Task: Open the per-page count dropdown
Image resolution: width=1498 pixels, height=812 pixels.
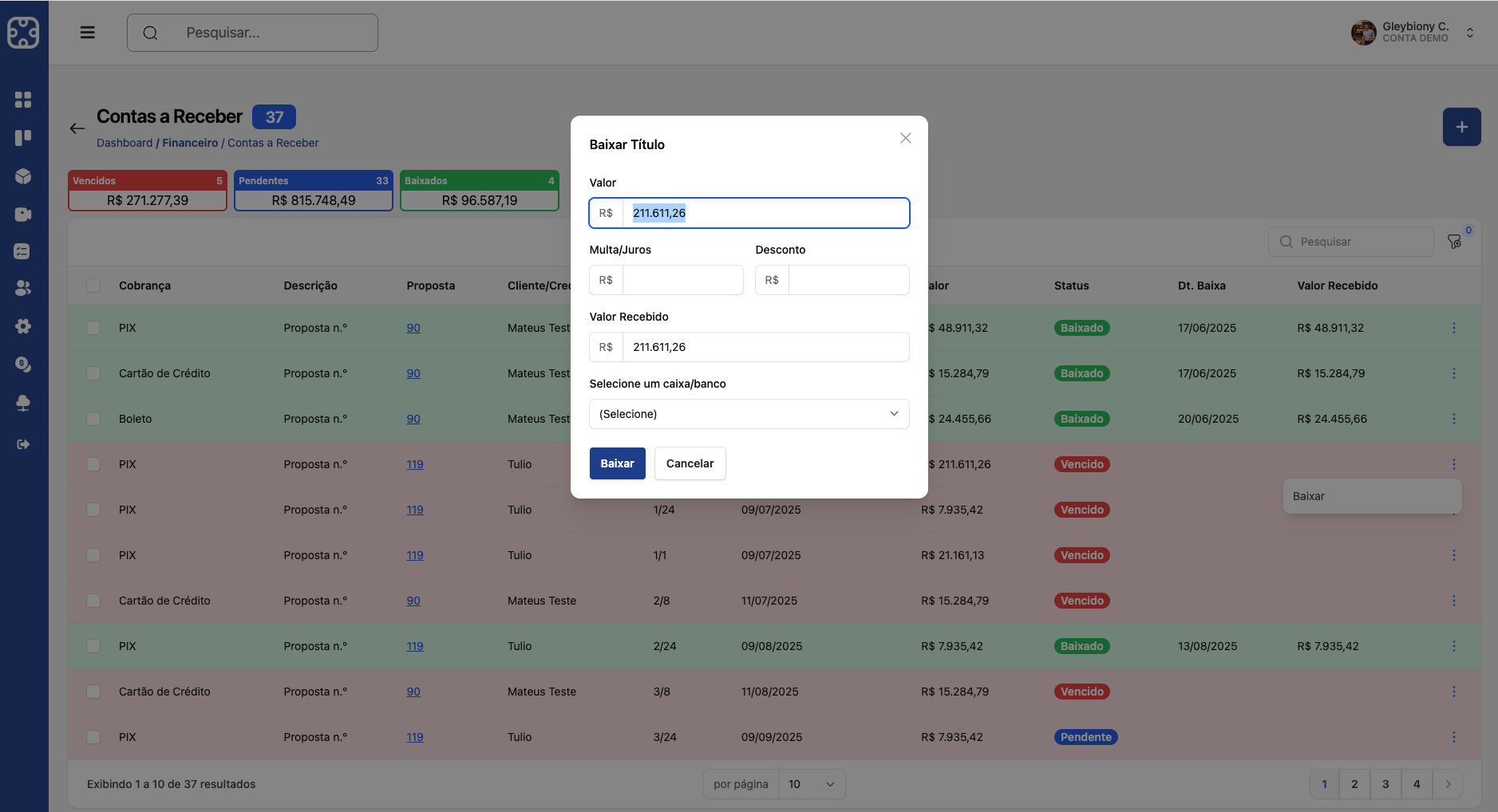Action: point(812,784)
